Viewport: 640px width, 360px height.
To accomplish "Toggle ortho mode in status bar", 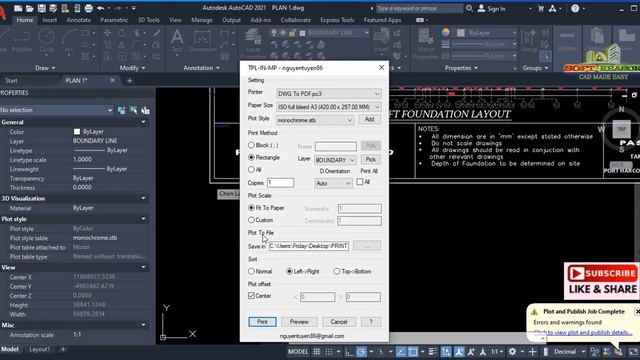I will (x=349, y=351).
